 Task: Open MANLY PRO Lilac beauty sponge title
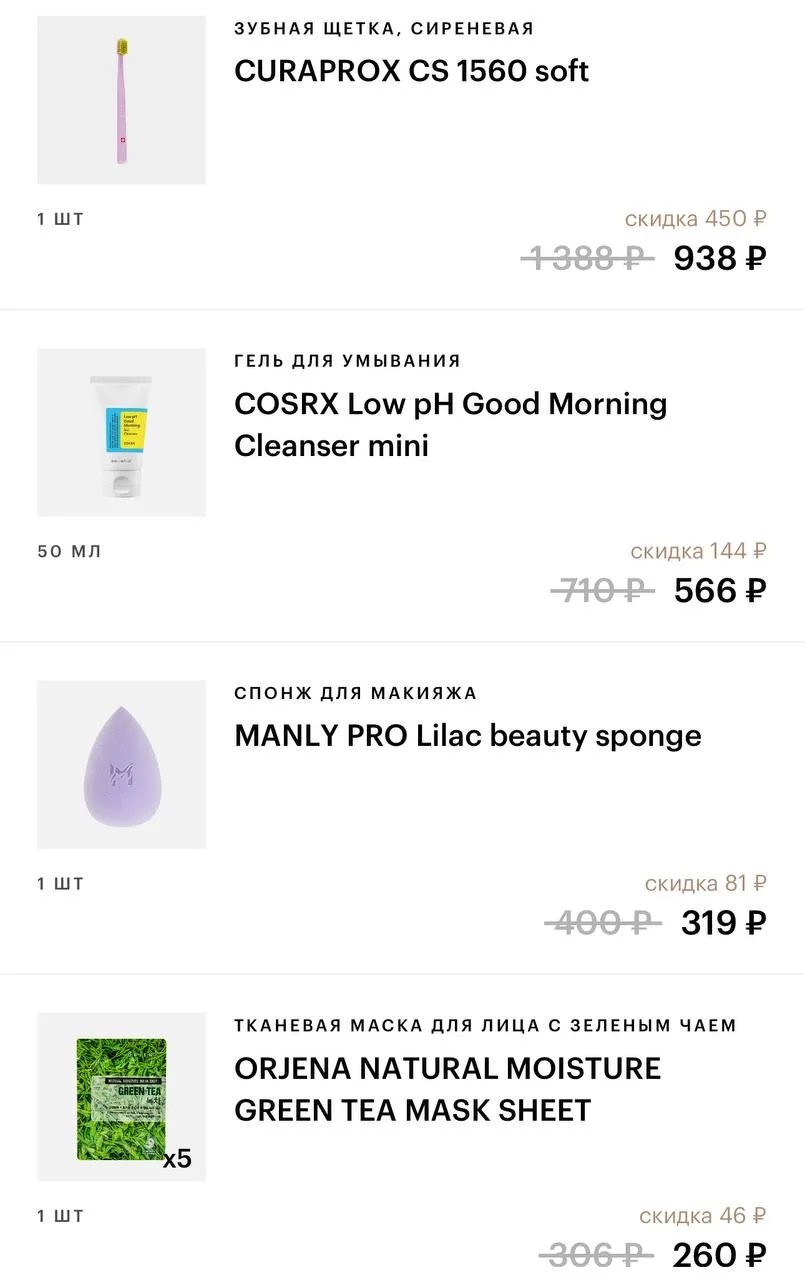click(467, 736)
